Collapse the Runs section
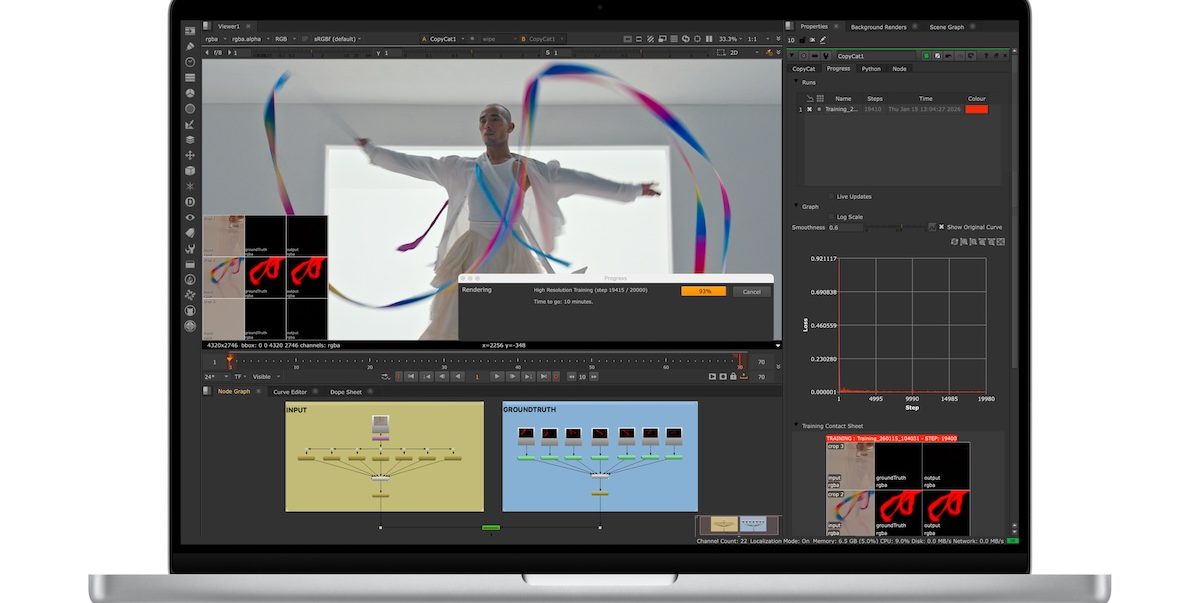 [x=796, y=82]
